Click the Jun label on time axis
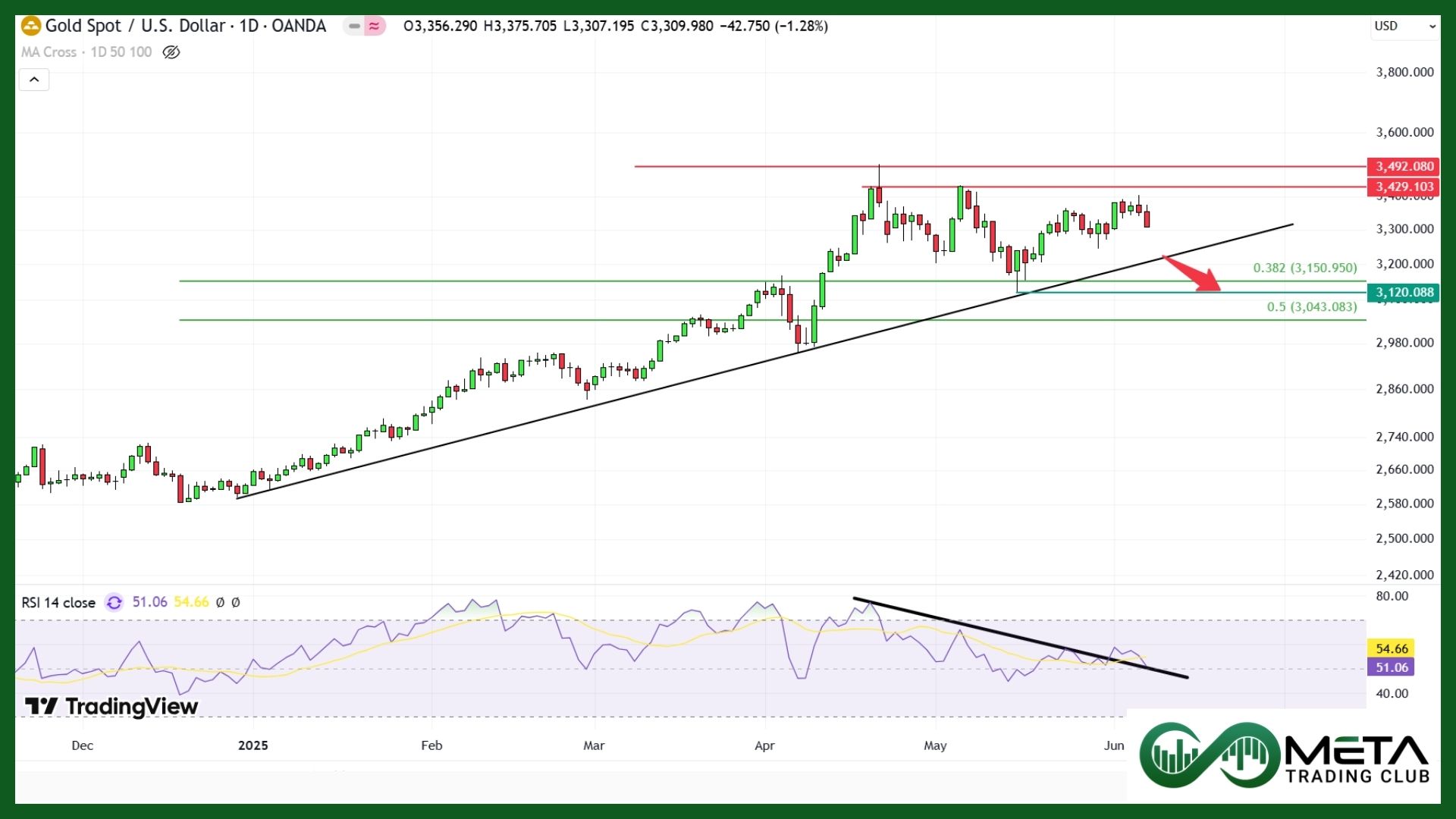The width and height of the screenshot is (1456, 819). pyautogui.click(x=1114, y=745)
